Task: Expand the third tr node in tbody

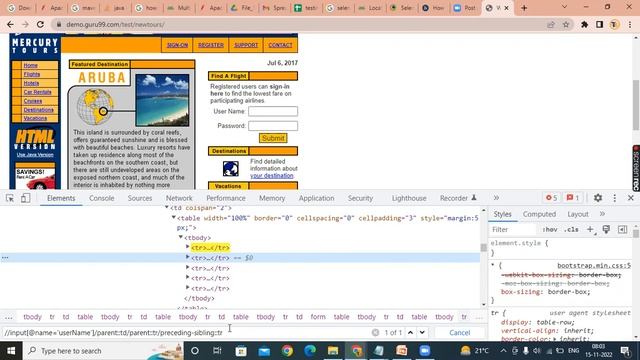Action: click(x=188, y=268)
